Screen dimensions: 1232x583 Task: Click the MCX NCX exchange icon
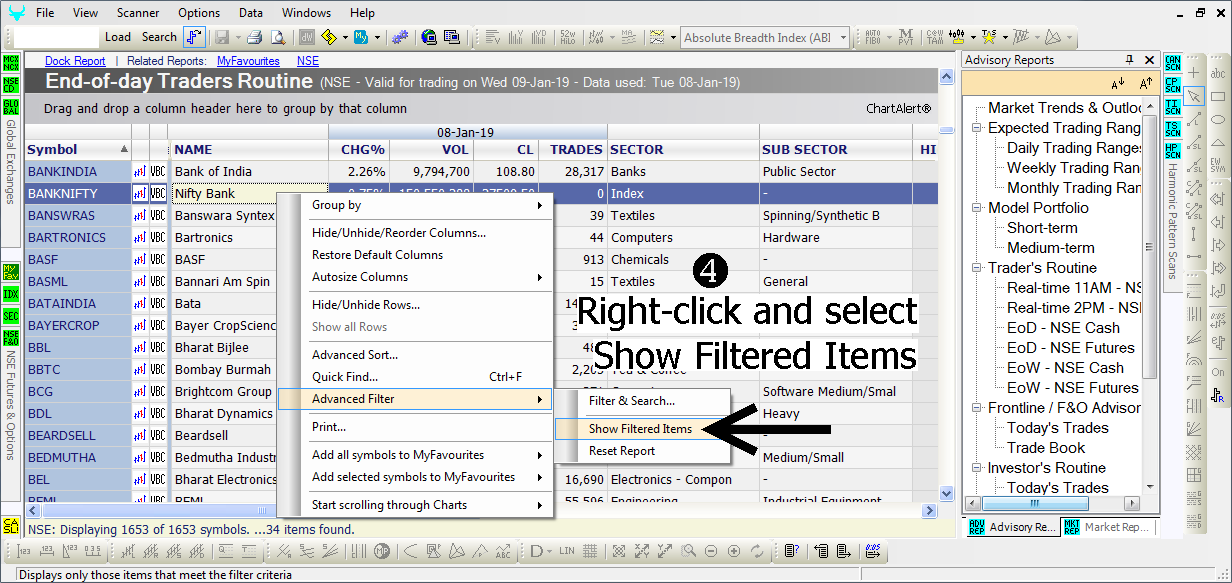click(x=11, y=63)
